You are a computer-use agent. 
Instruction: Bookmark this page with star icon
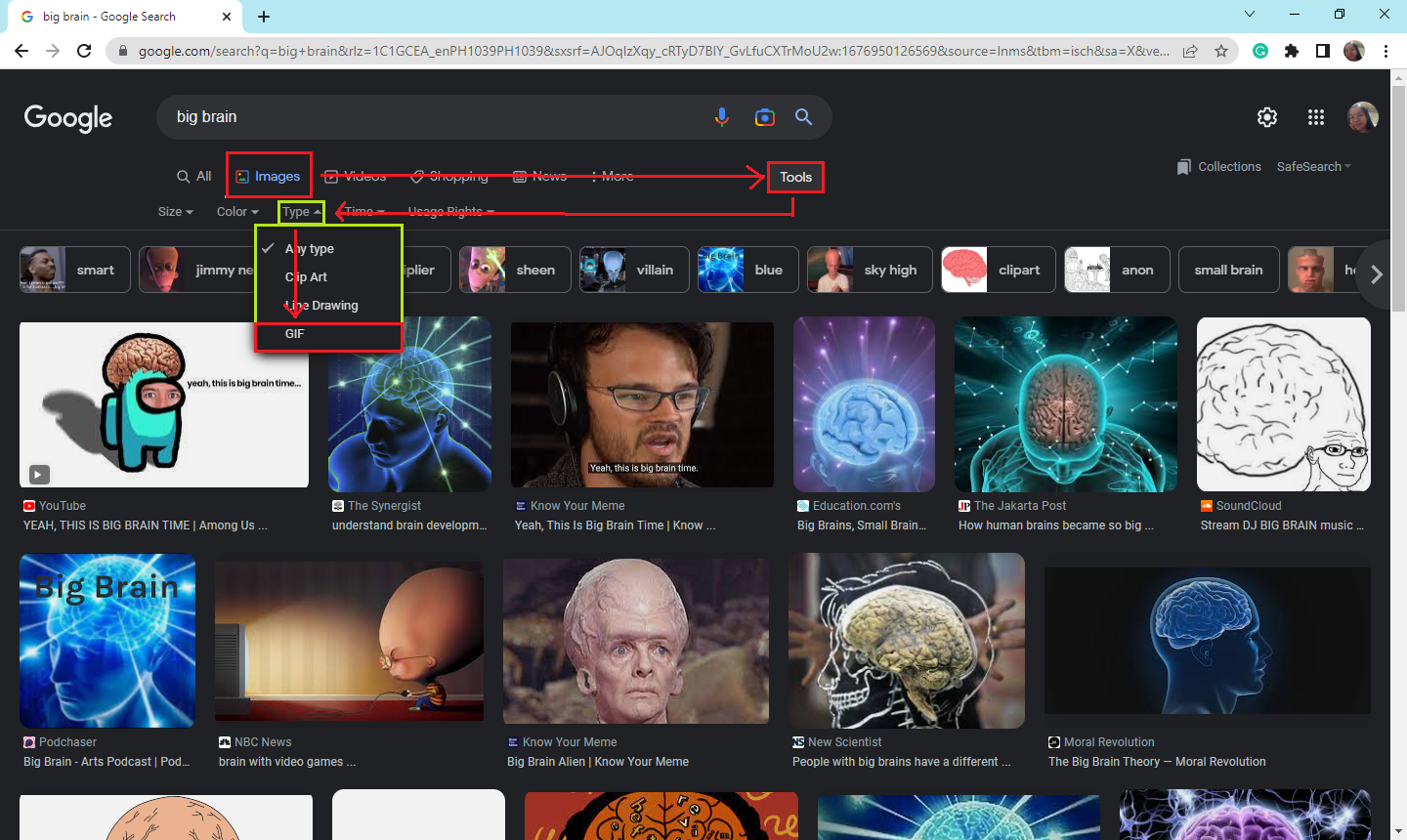1220,51
